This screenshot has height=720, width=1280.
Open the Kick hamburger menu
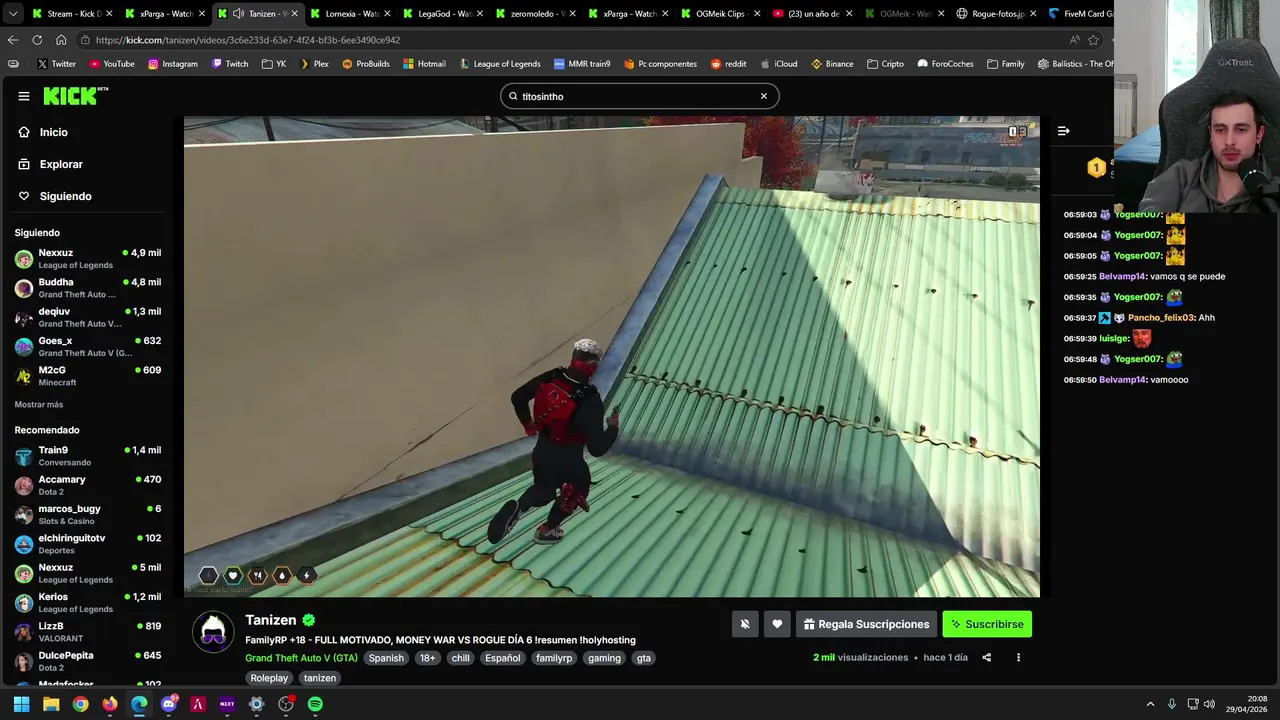coord(23,96)
